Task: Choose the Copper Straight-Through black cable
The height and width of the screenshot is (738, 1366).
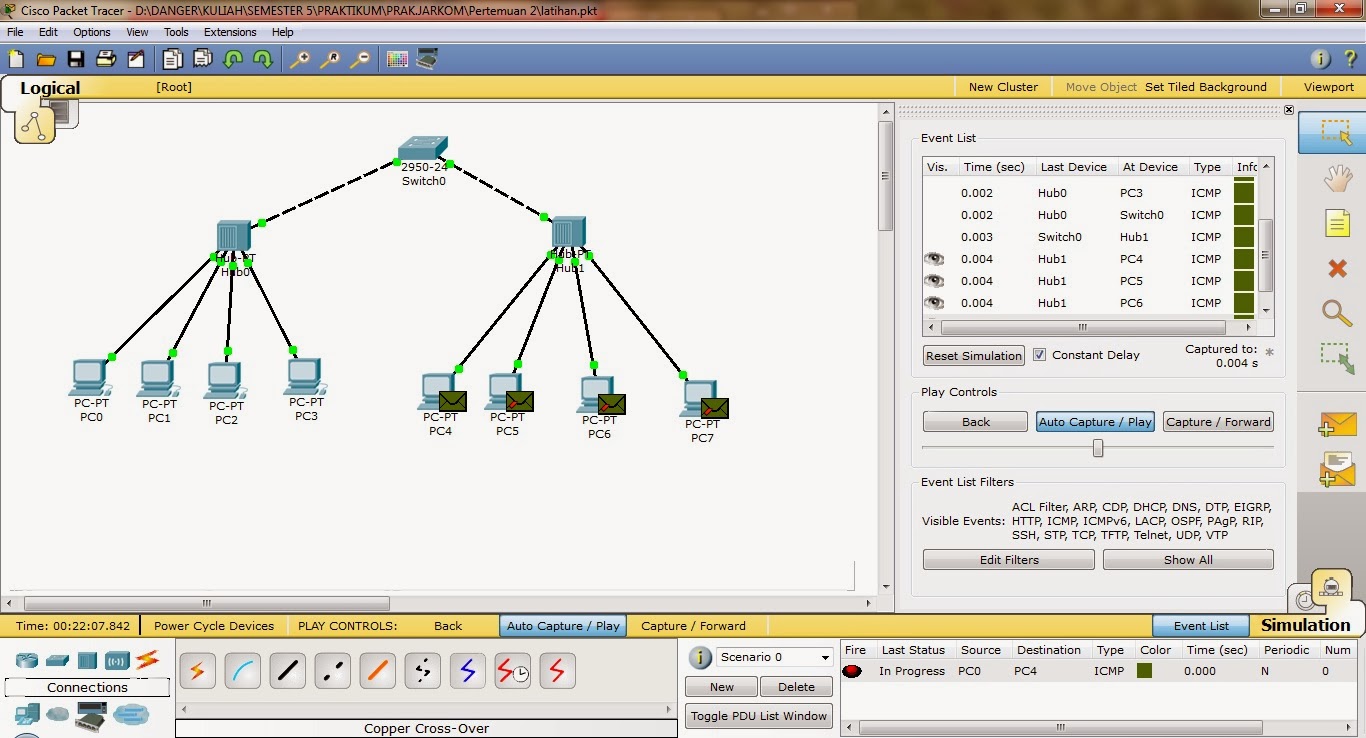Action: [287, 670]
